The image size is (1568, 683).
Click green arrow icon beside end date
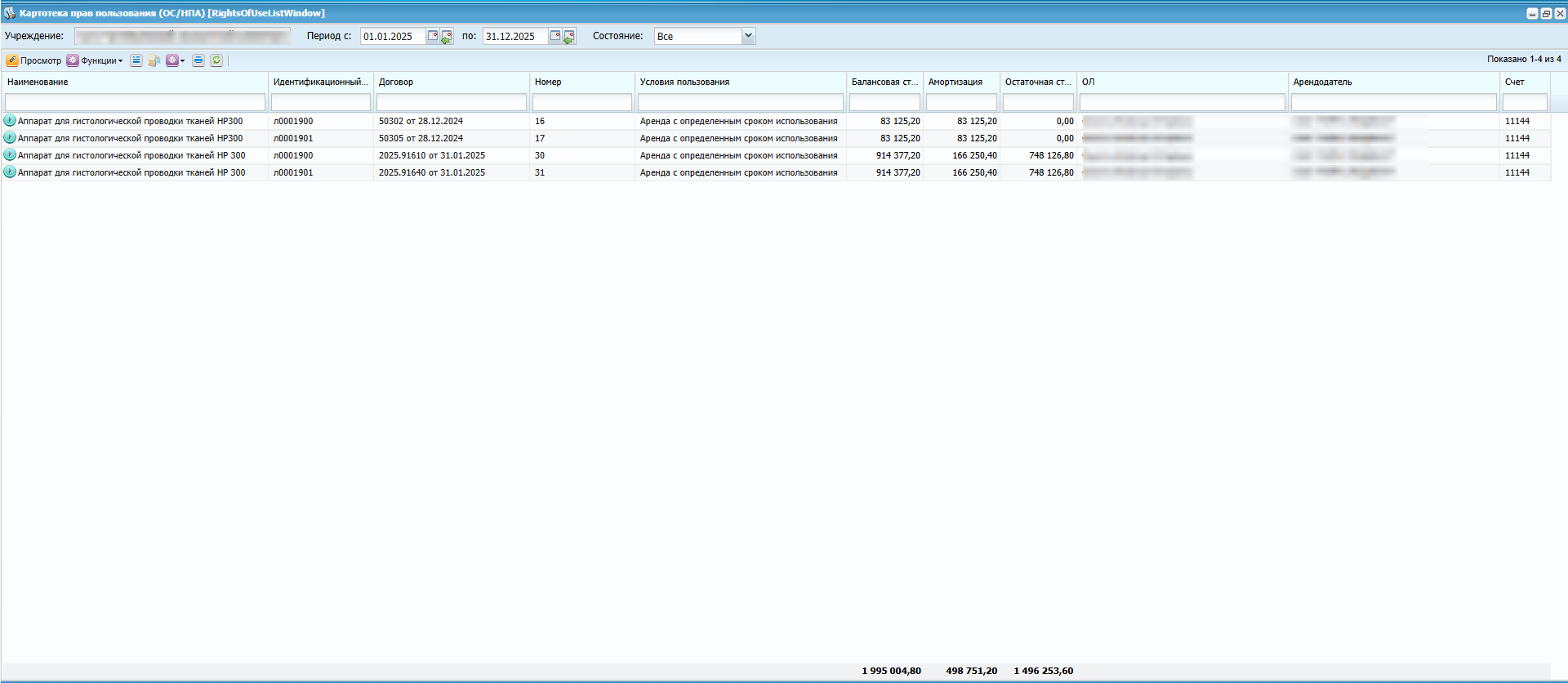(569, 37)
